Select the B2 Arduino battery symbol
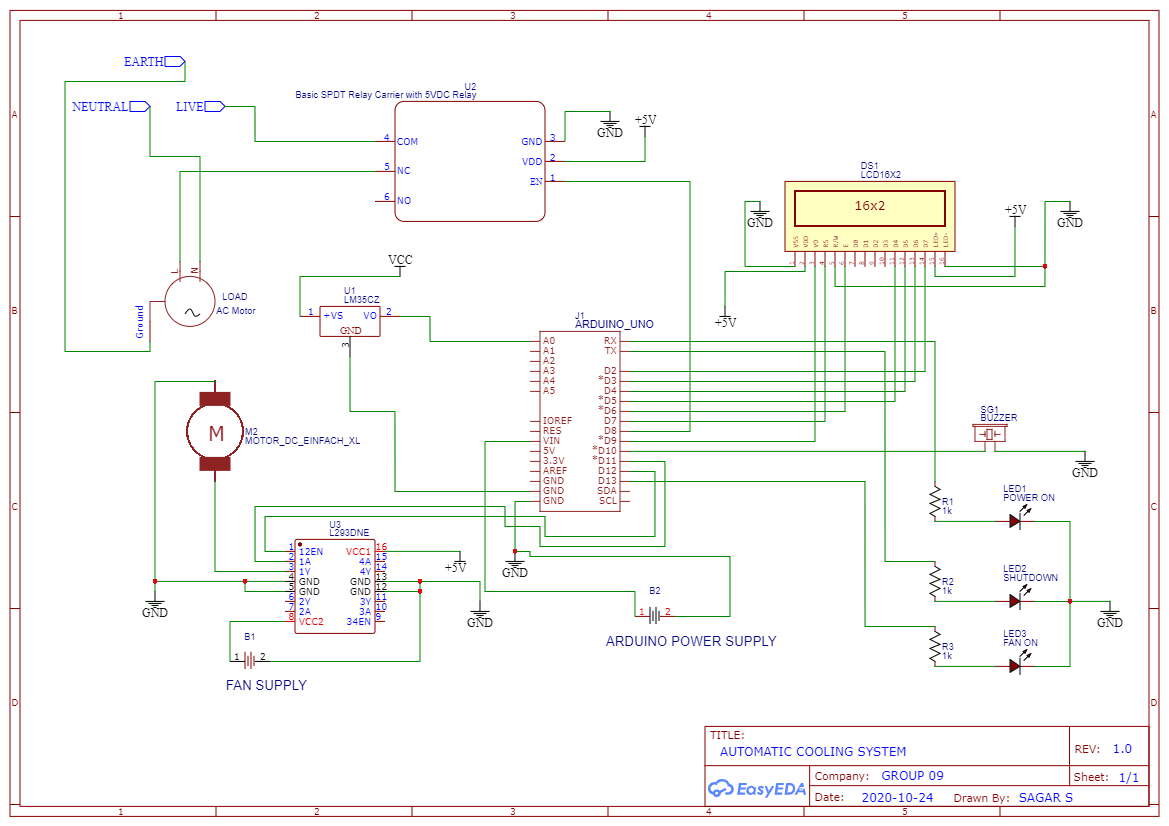Image resolution: width=1169 pixels, height=826 pixels. (x=653, y=613)
